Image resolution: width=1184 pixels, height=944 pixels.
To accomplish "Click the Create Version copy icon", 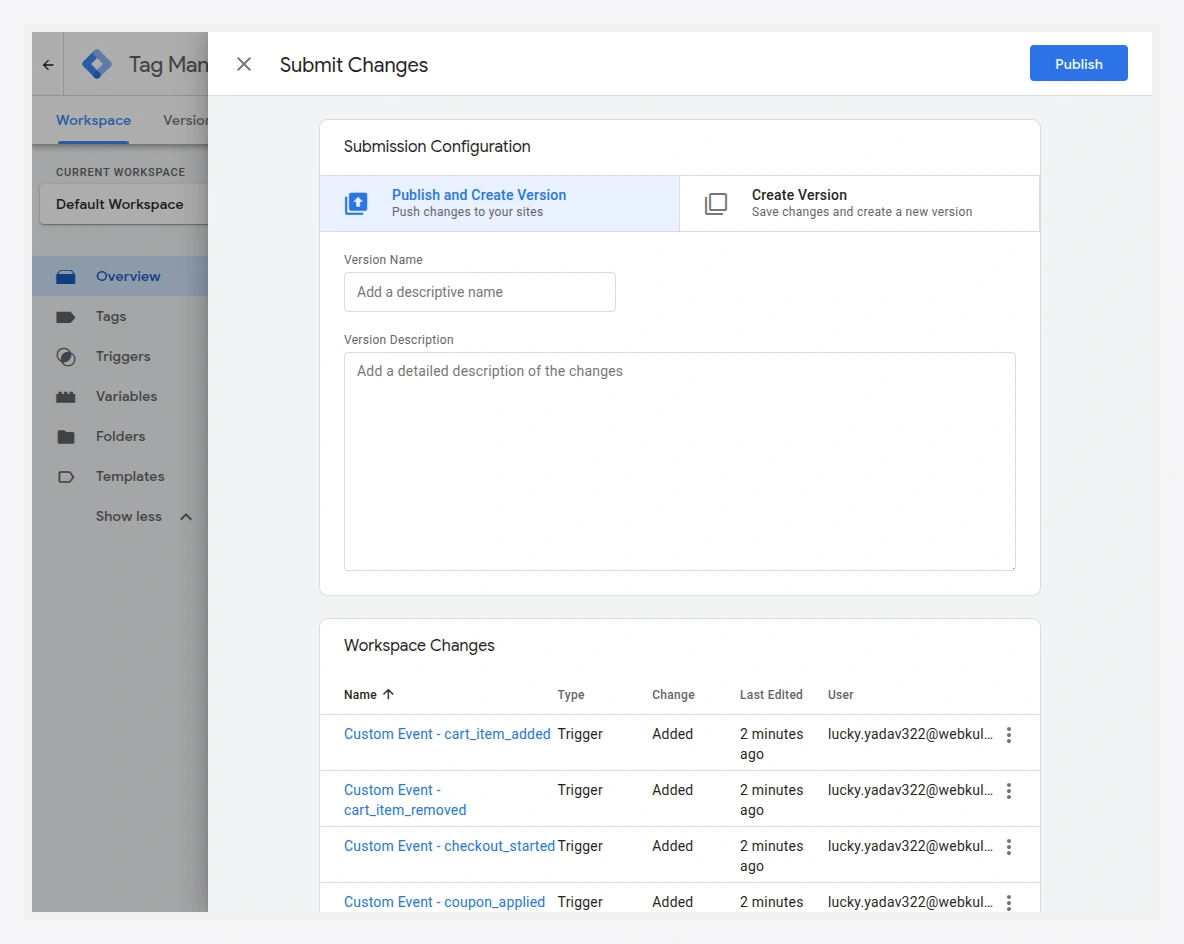I will coord(716,203).
